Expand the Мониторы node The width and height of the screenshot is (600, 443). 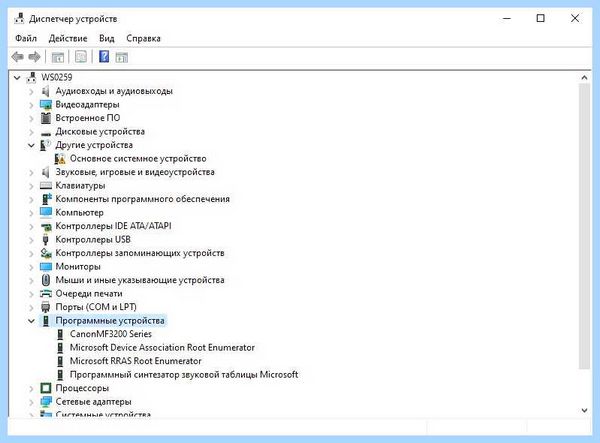pos(31,267)
